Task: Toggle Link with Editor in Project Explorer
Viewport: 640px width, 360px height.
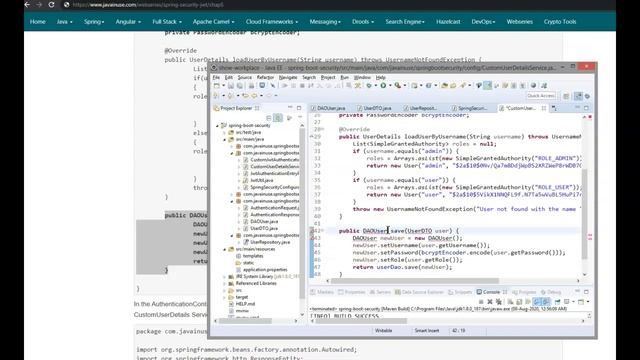Action: pyautogui.click(x=278, y=118)
